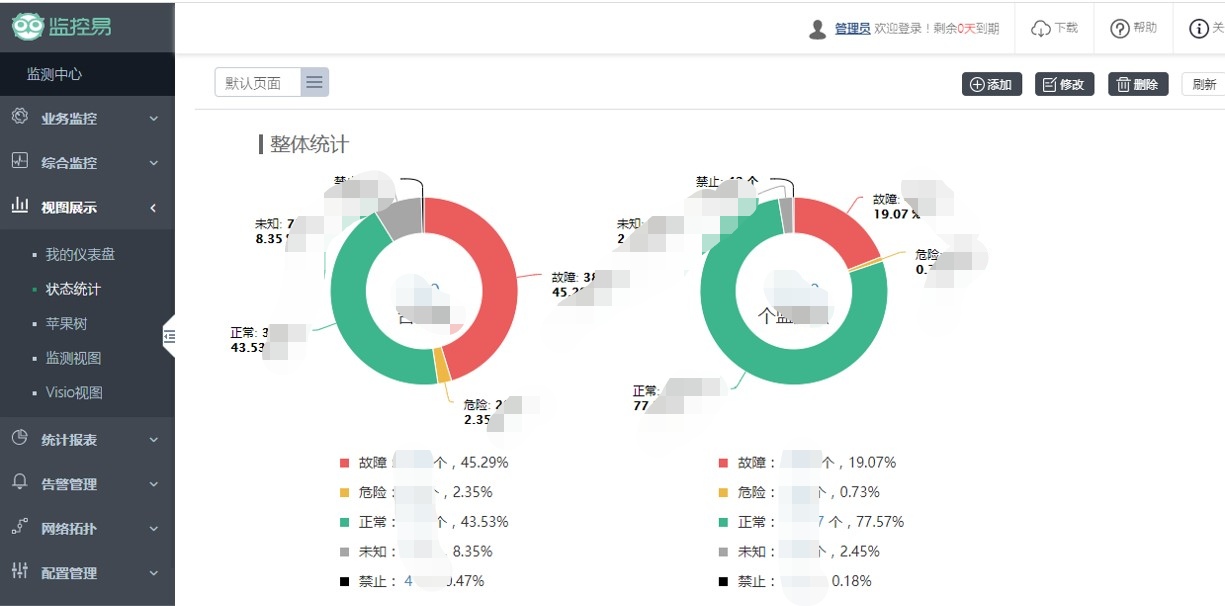1225x606 pixels.
Task: Click the 管理员 user link
Action: click(852, 29)
